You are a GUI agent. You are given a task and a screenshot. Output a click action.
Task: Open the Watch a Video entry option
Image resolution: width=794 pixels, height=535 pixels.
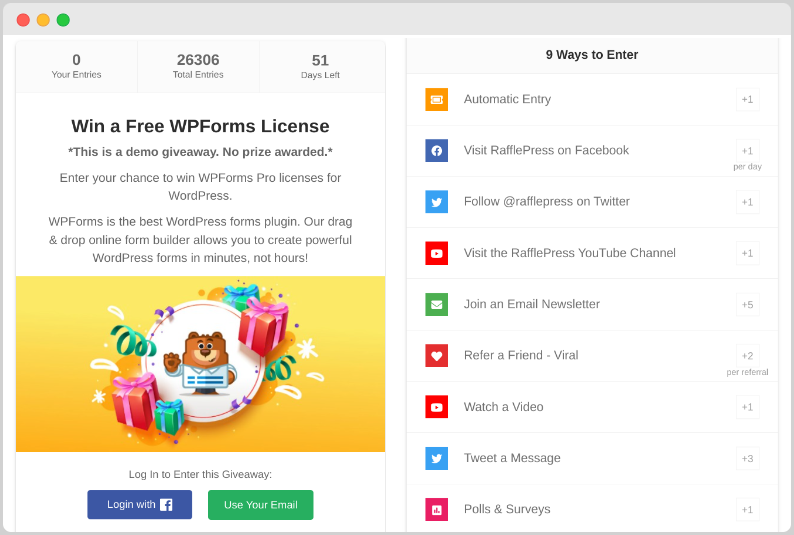[503, 407]
